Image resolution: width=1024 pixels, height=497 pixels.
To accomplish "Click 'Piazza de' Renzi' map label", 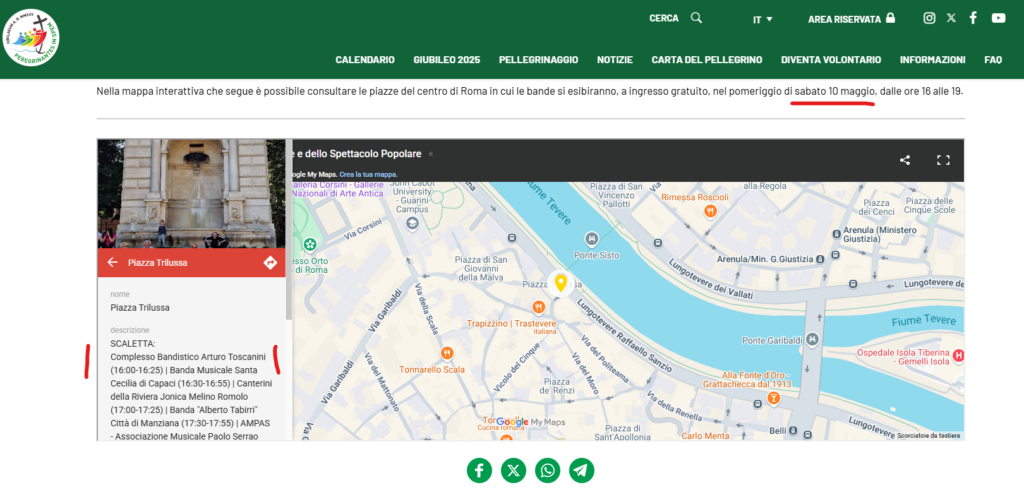I will [556, 386].
